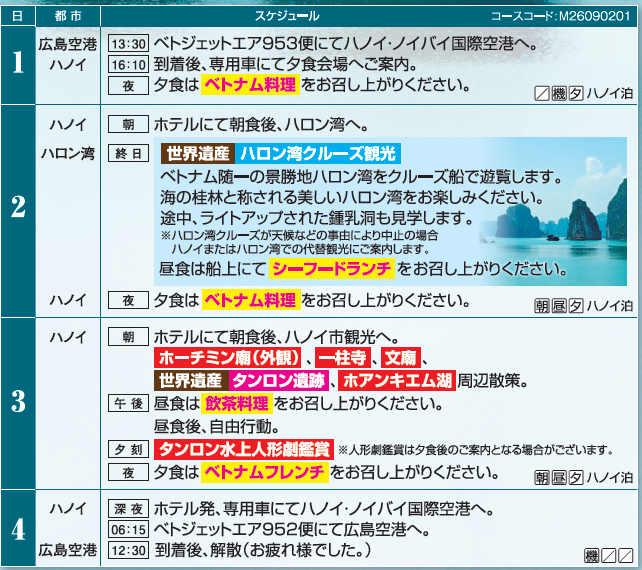Click the 13:30 departure time box

[128, 45]
